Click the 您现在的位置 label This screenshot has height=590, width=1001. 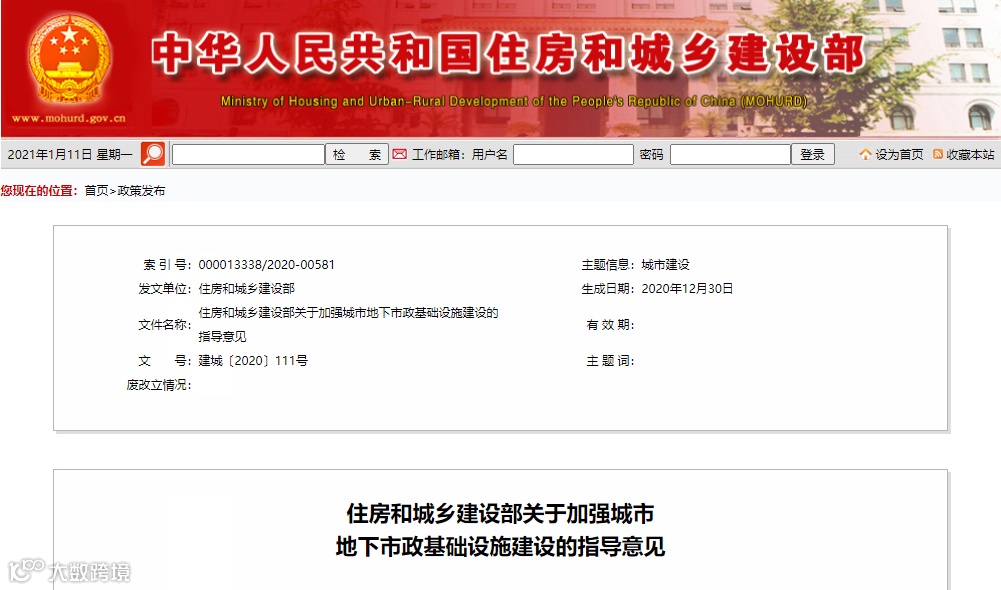[39, 191]
